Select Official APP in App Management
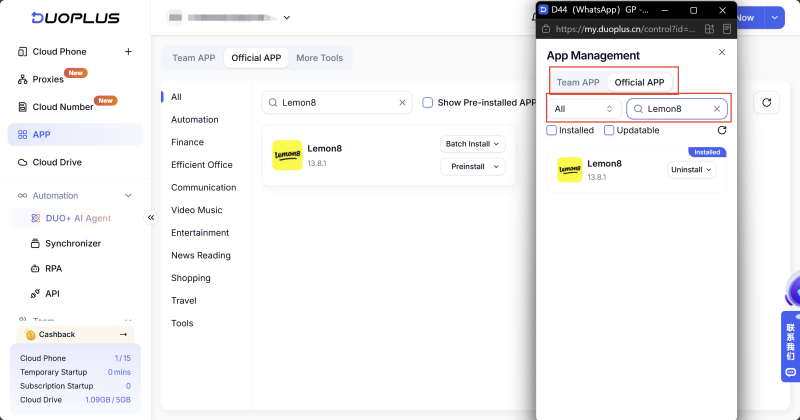 point(639,82)
